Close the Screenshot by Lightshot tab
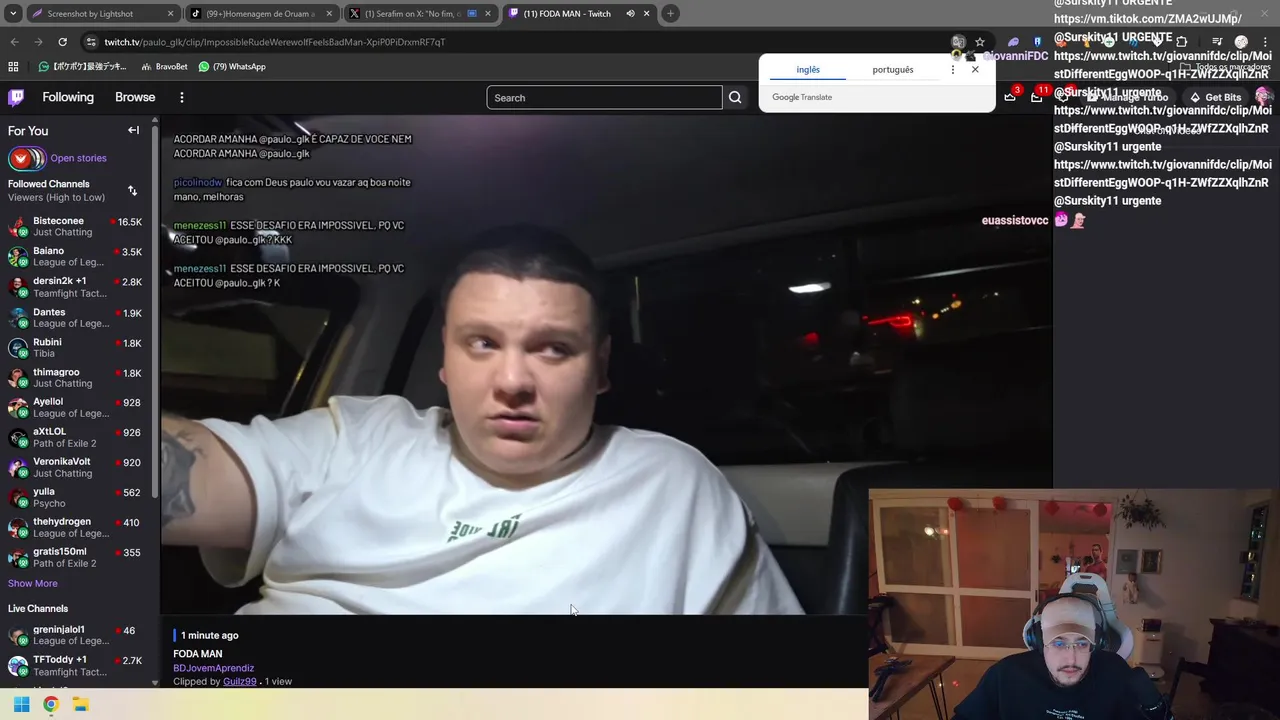 (x=170, y=13)
